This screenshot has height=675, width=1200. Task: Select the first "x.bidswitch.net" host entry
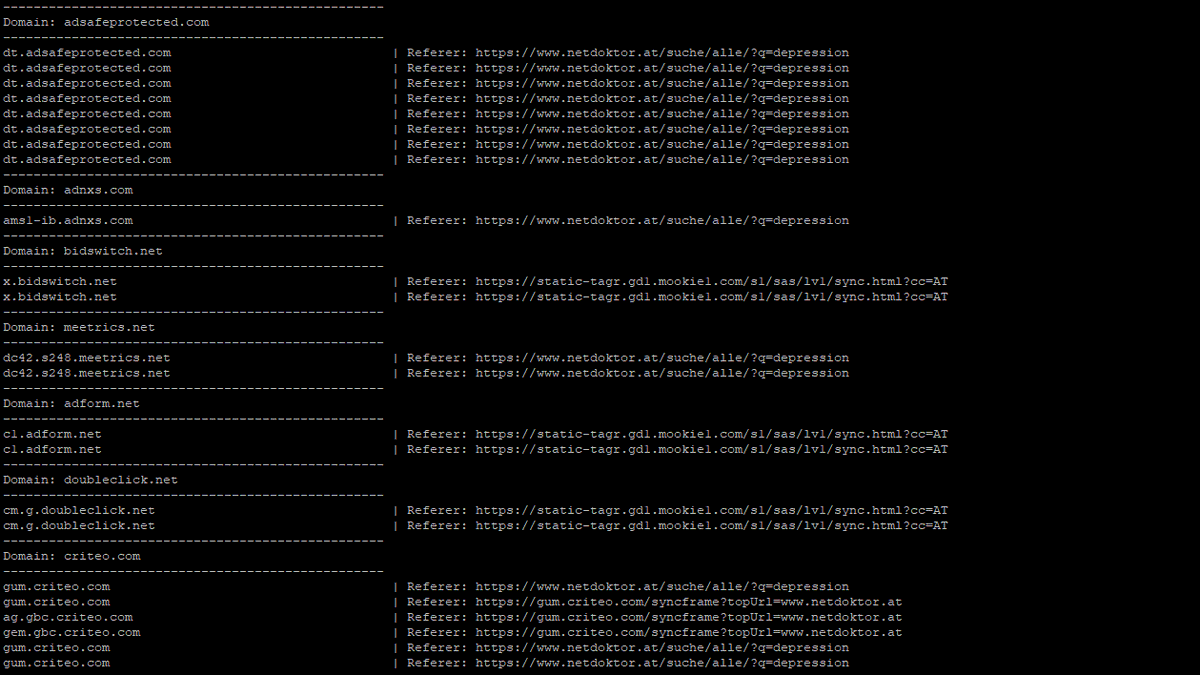tap(60, 281)
